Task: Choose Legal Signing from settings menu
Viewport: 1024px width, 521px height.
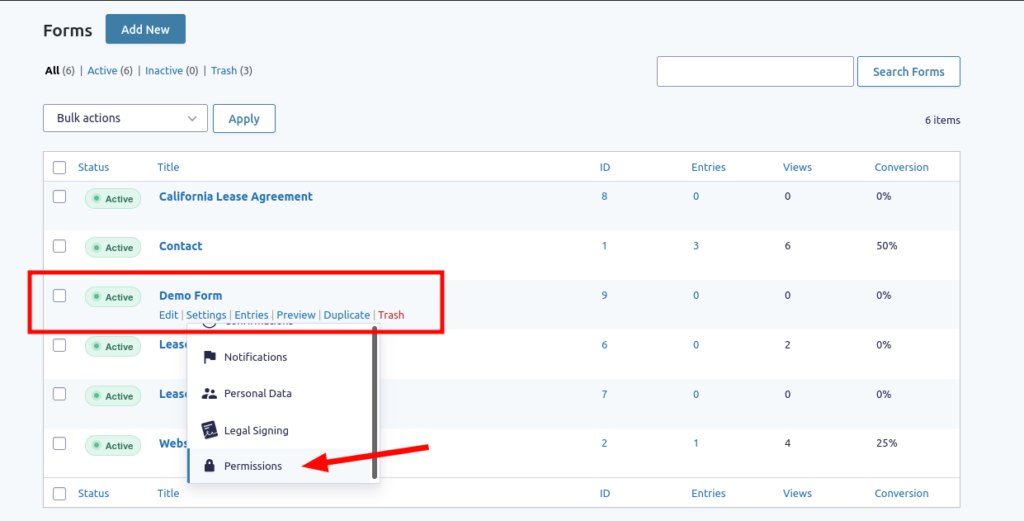Action: click(x=282, y=430)
